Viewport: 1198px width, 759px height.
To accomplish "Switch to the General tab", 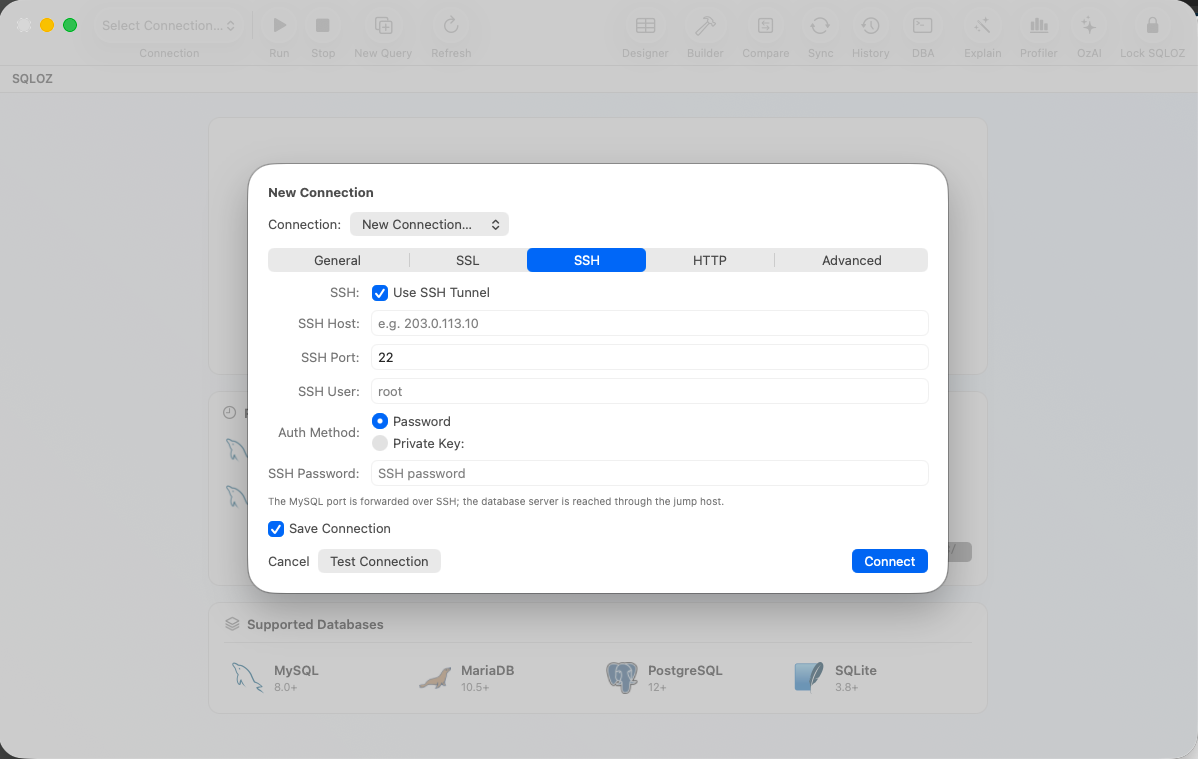I will tap(338, 260).
